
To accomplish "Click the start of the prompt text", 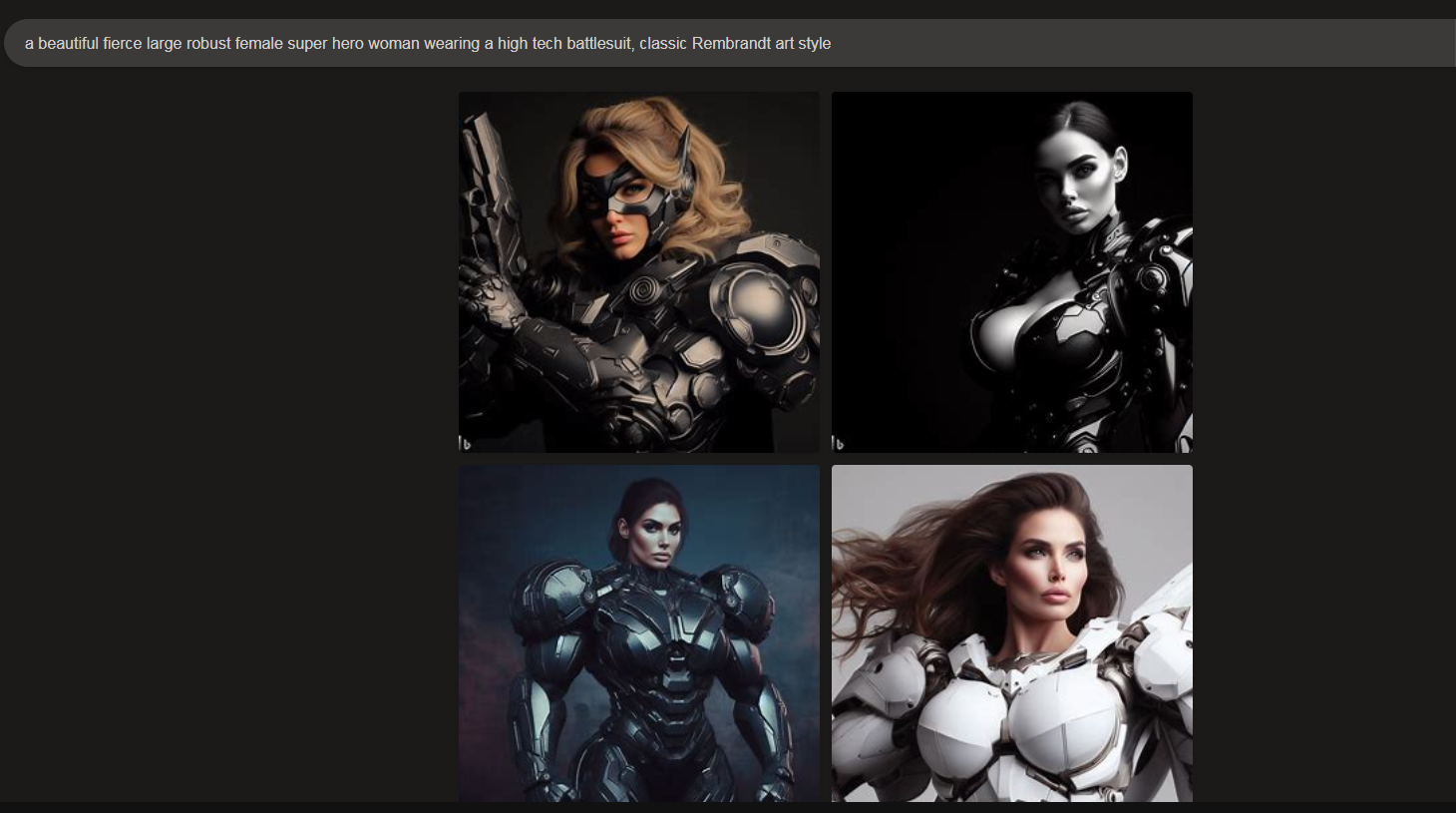I will (26, 44).
